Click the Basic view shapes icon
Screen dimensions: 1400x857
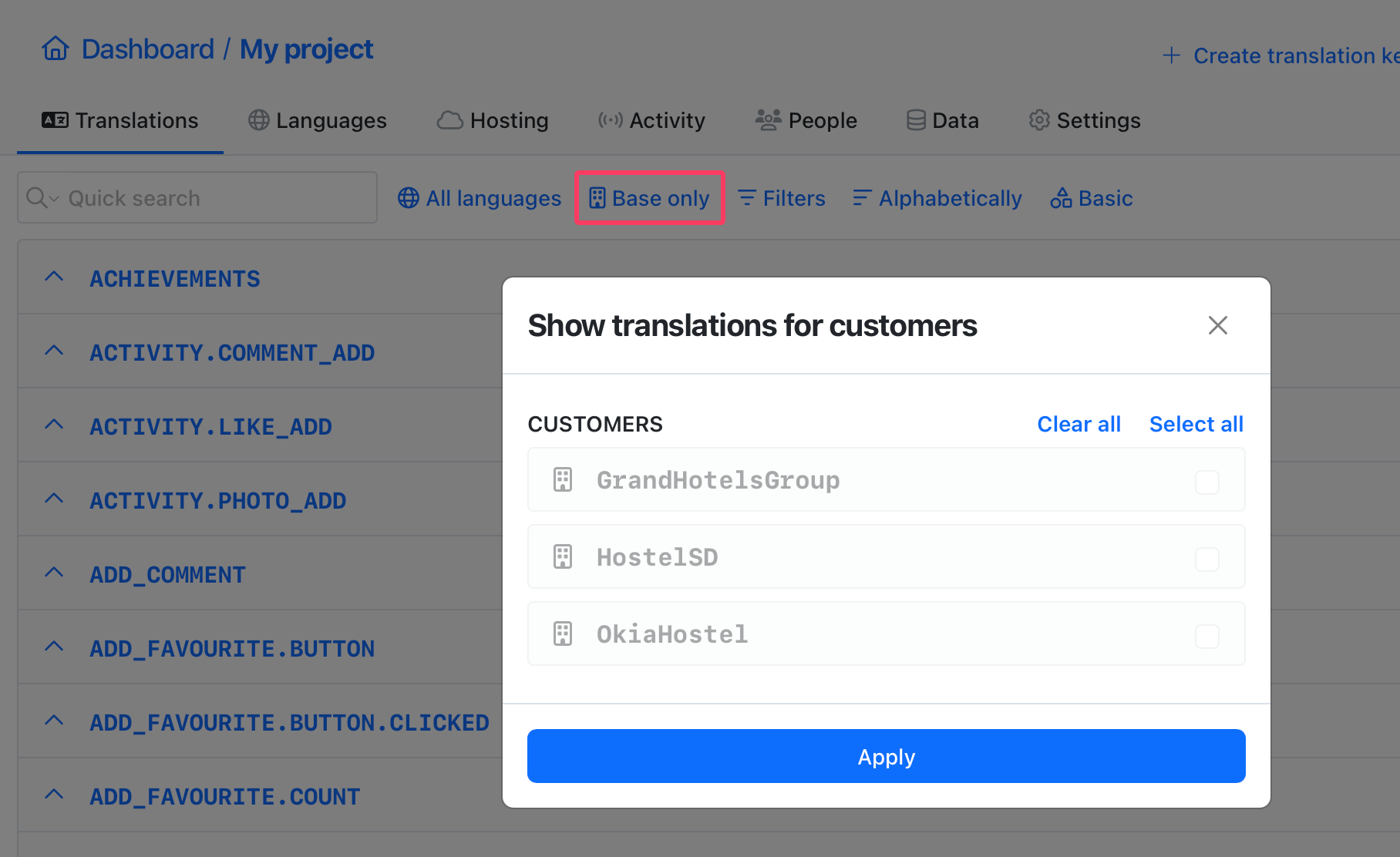point(1061,198)
